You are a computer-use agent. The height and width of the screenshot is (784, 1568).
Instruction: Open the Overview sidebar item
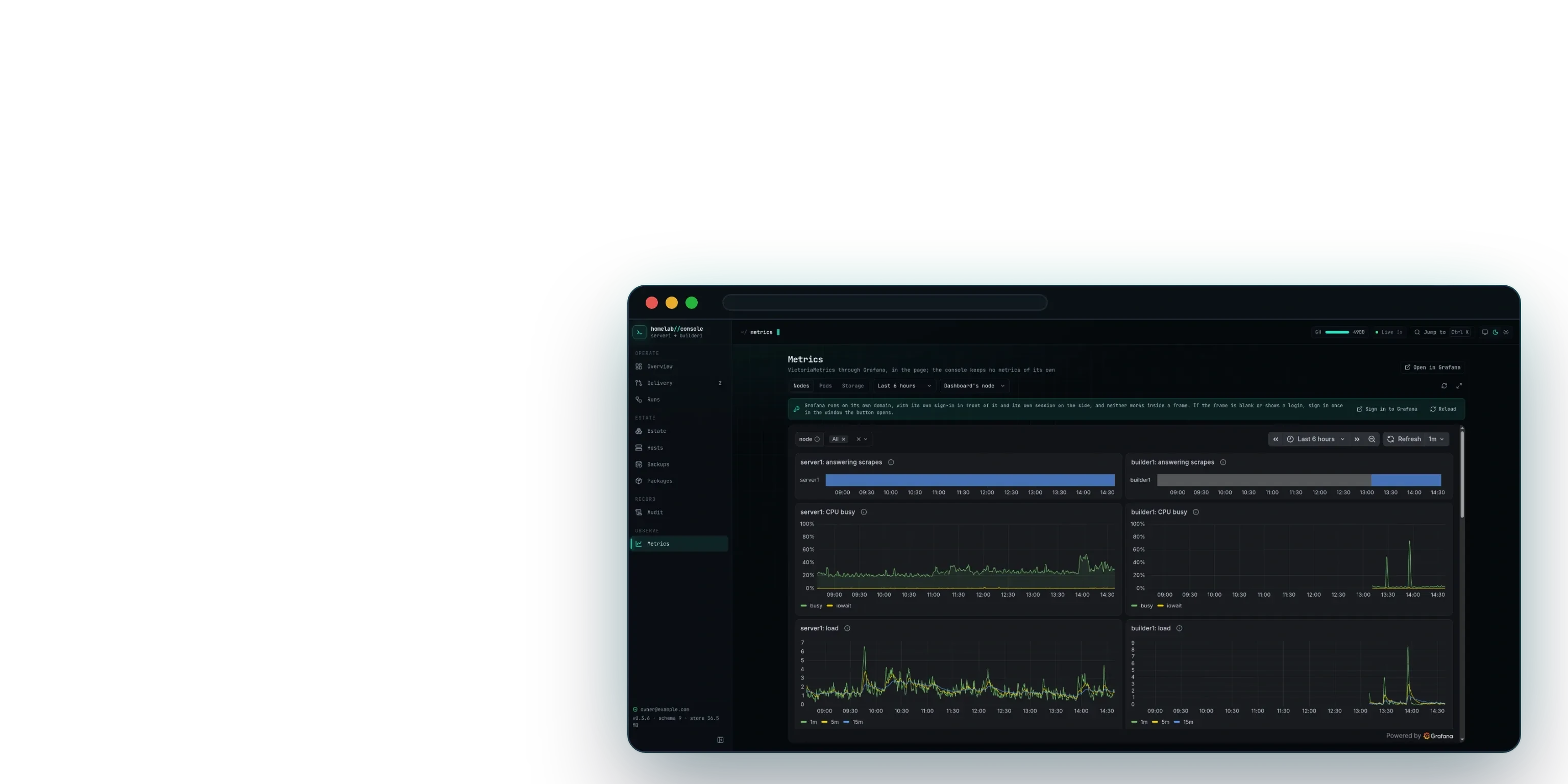tap(679, 366)
